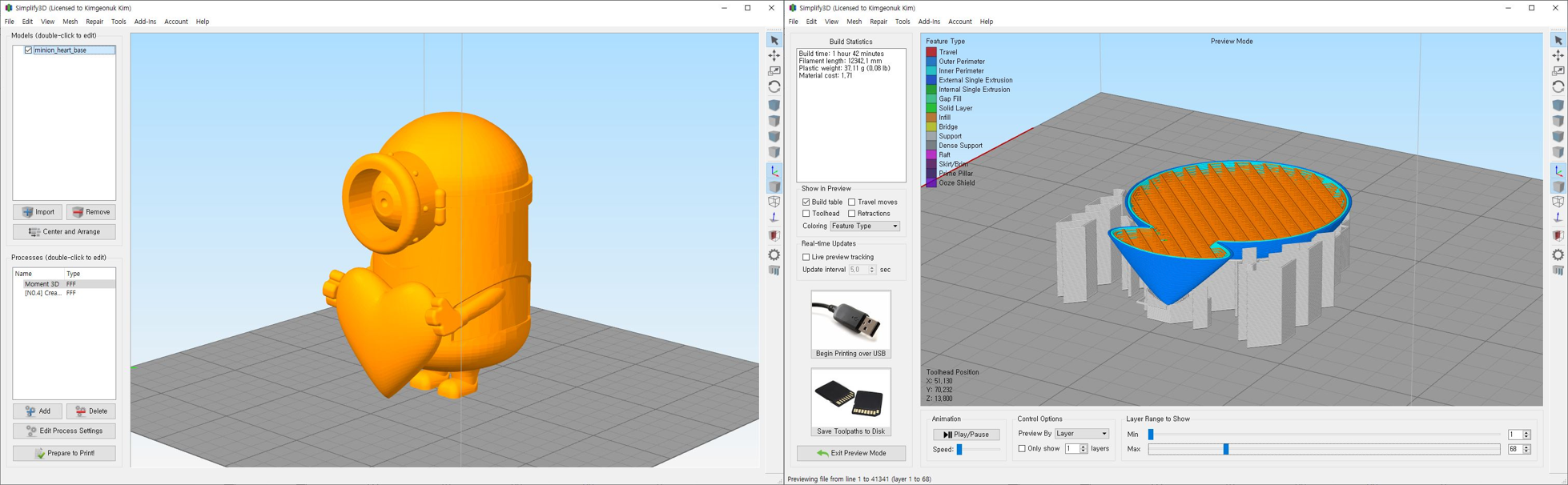Open Edit Process Settings
The height and width of the screenshot is (485, 1568).
[64, 431]
